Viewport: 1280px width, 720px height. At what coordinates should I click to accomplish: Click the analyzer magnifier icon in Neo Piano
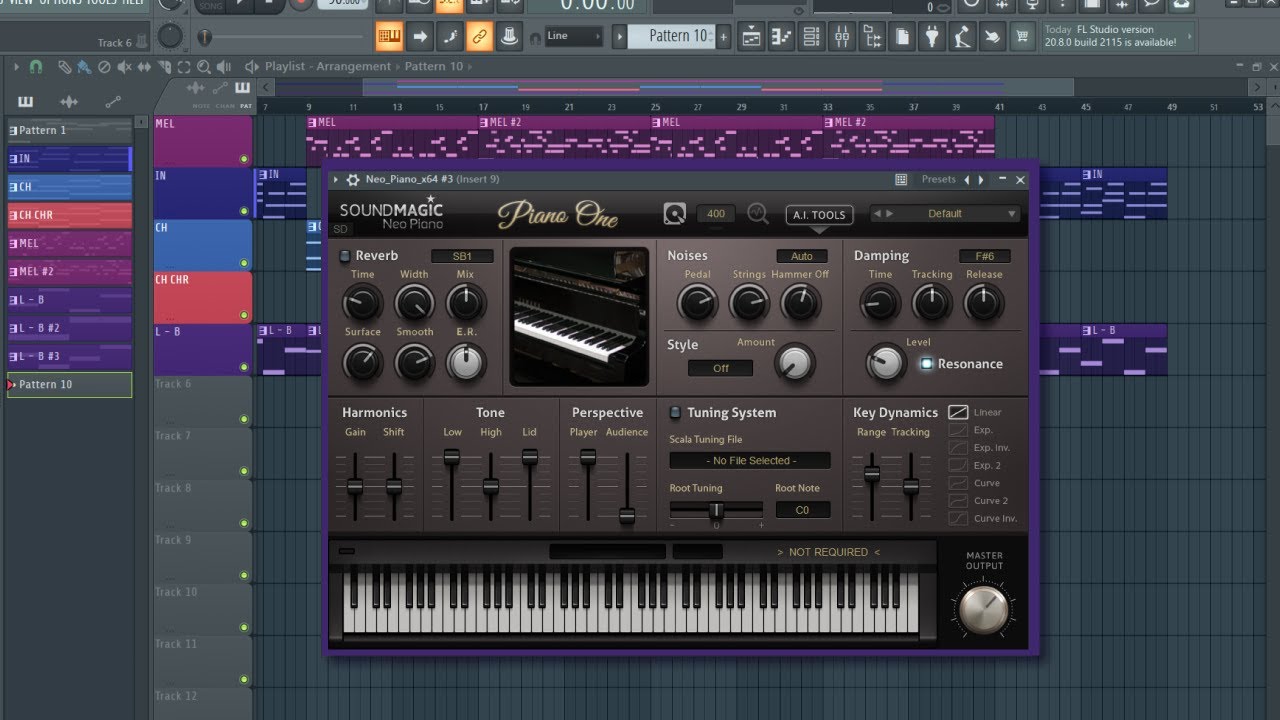tap(758, 213)
